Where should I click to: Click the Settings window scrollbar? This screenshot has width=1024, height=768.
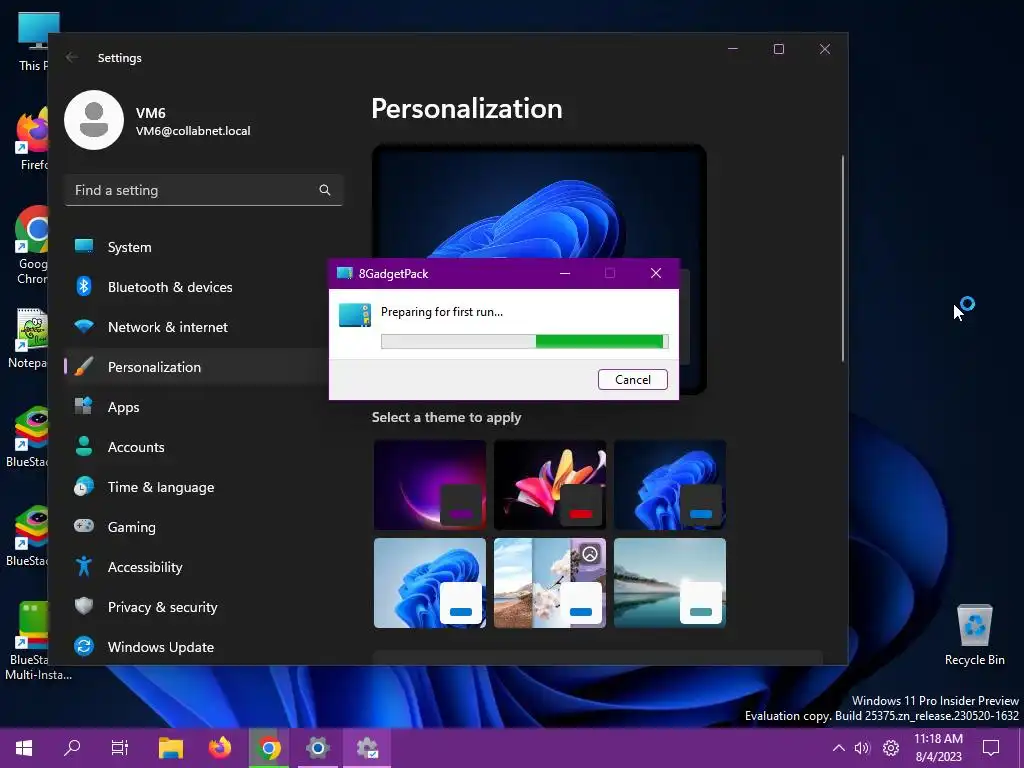click(x=842, y=258)
